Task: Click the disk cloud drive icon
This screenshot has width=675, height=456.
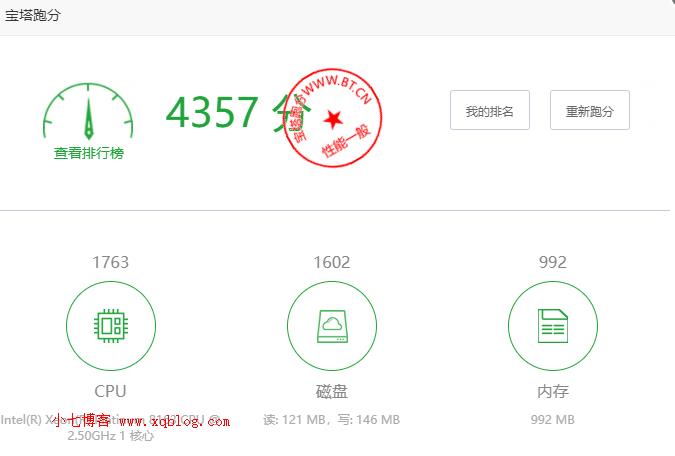Action: 332,326
